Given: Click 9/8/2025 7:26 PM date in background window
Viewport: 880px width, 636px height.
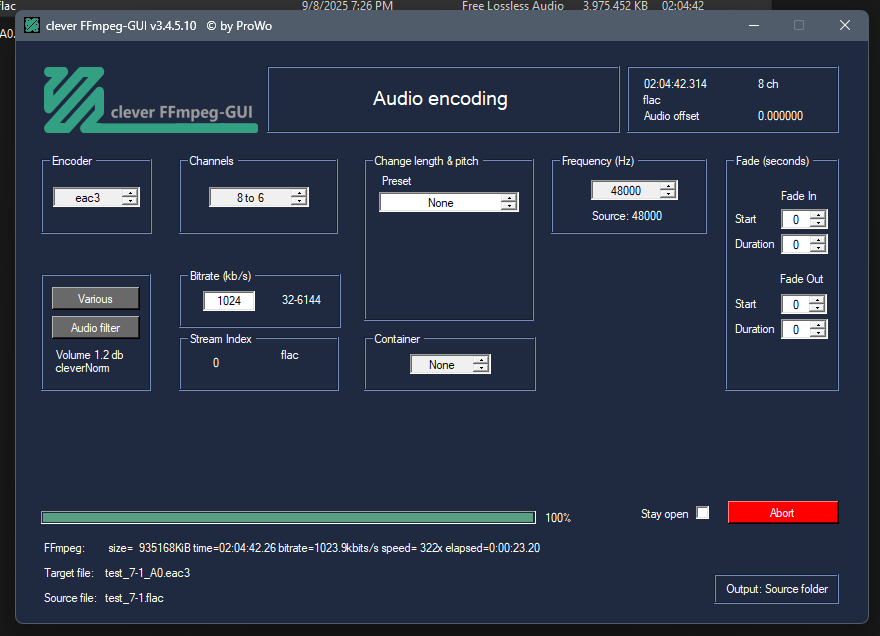Looking at the screenshot, I should coord(347,6).
